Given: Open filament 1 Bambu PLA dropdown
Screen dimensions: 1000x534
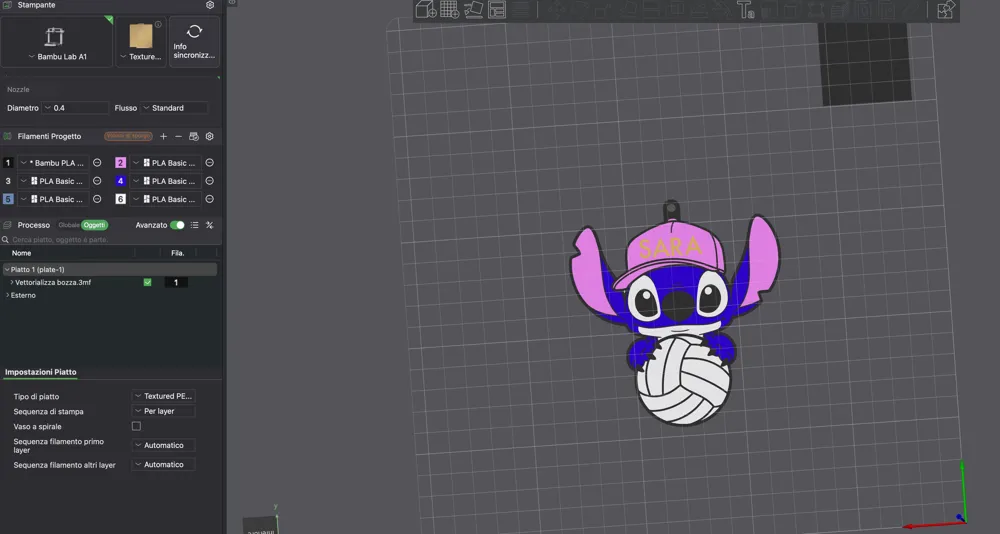Looking at the screenshot, I should point(52,163).
